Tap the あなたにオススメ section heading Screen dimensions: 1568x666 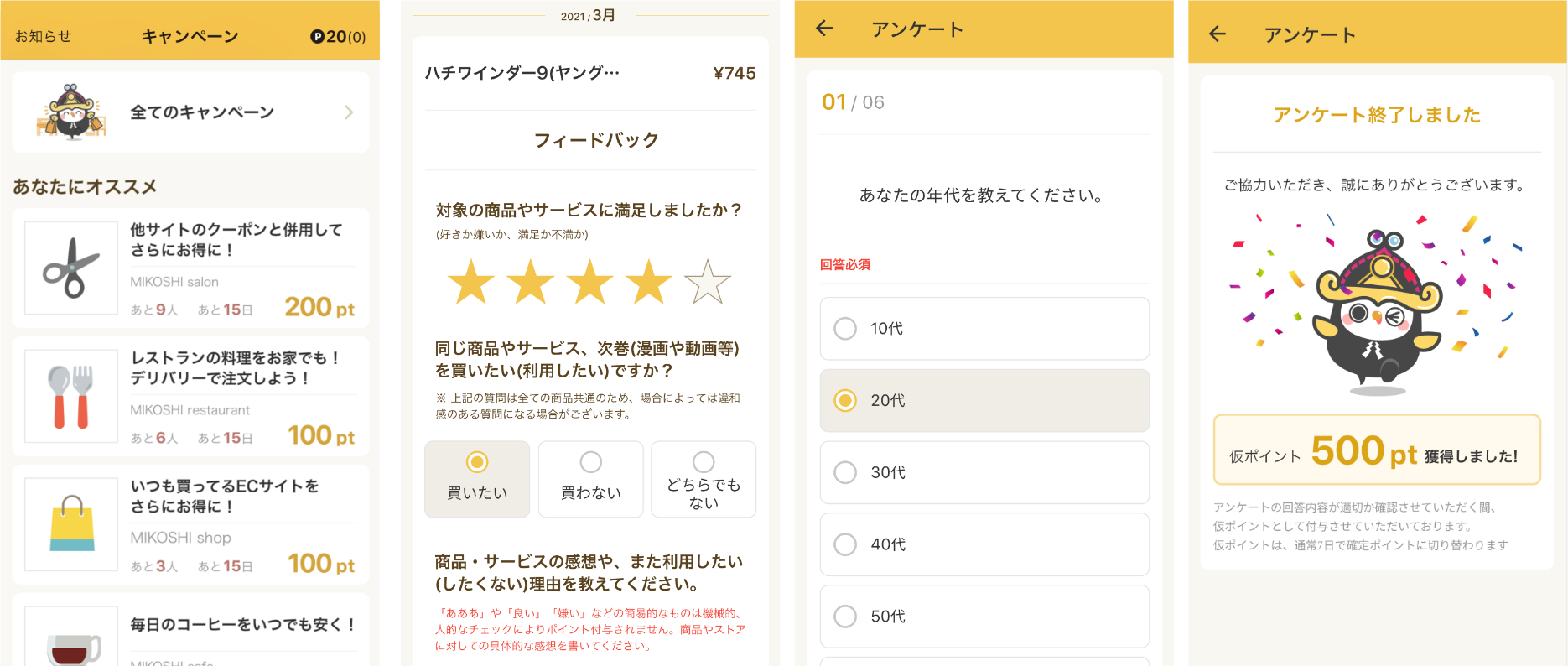85,187
